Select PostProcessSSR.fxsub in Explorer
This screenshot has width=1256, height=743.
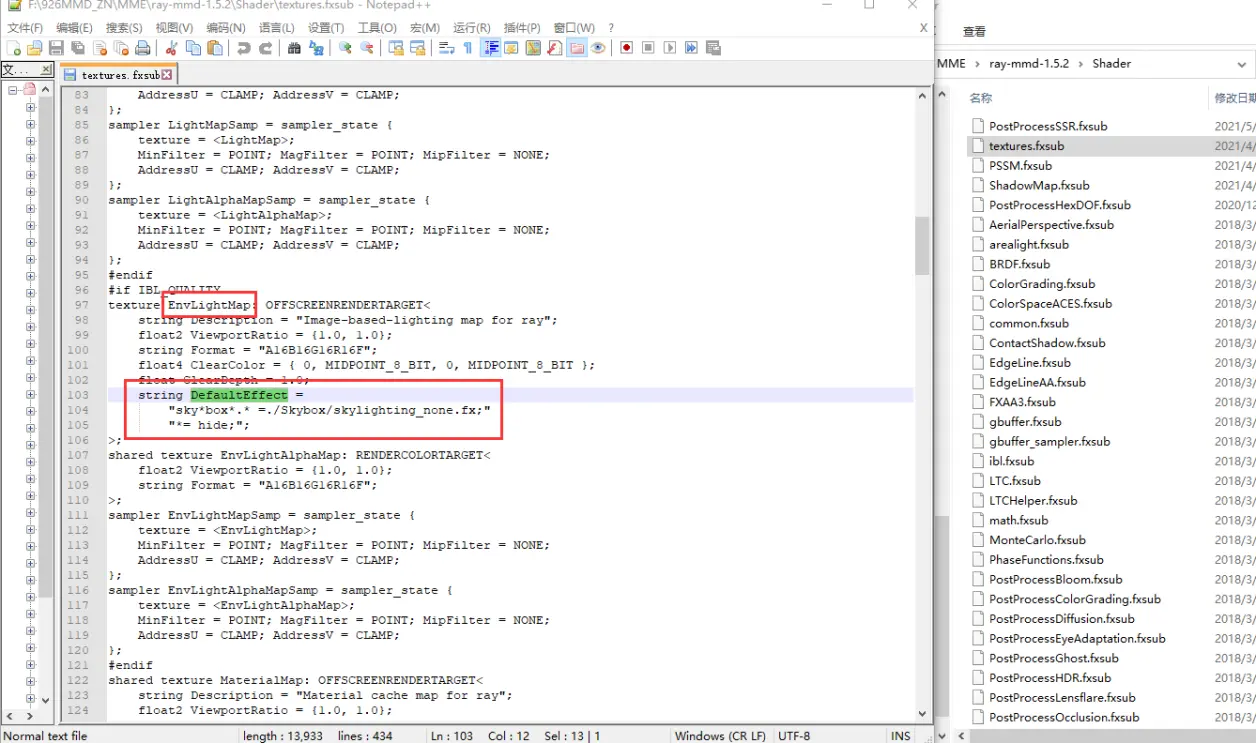pyautogui.click(x=1048, y=126)
